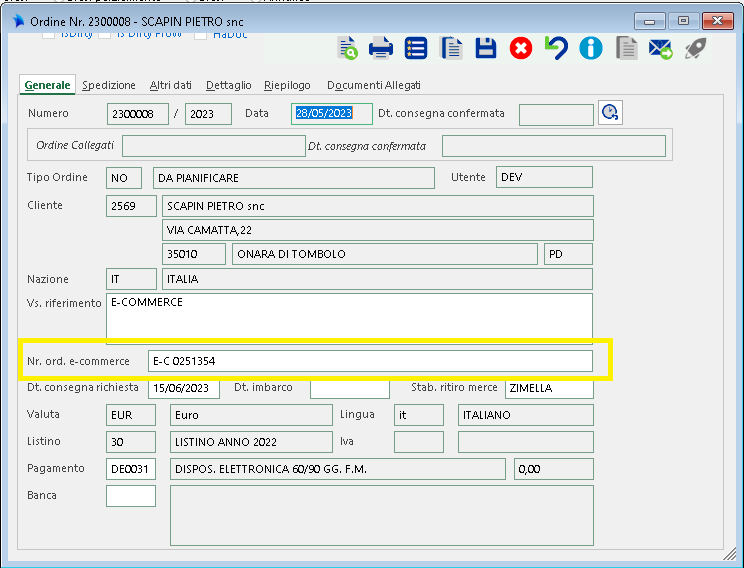Click the city field ONARA DI TOMBOLO
The height and width of the screenshot is (568, 744).
point(385,254)
